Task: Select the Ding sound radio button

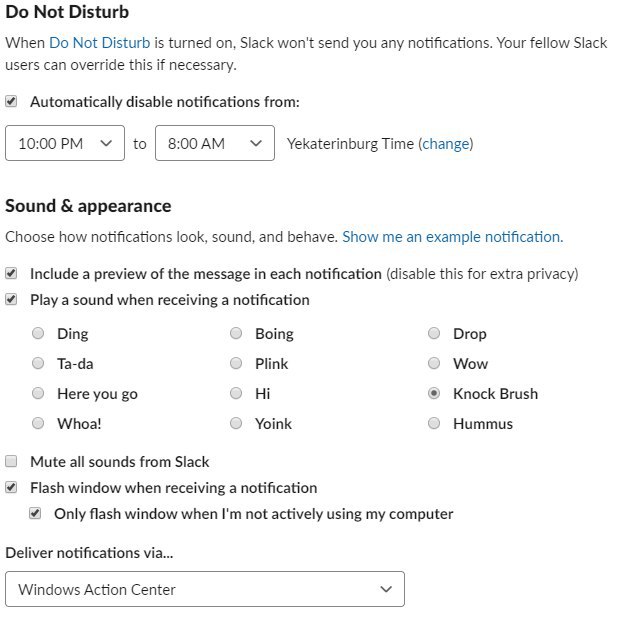Action: tap(38, 333)
